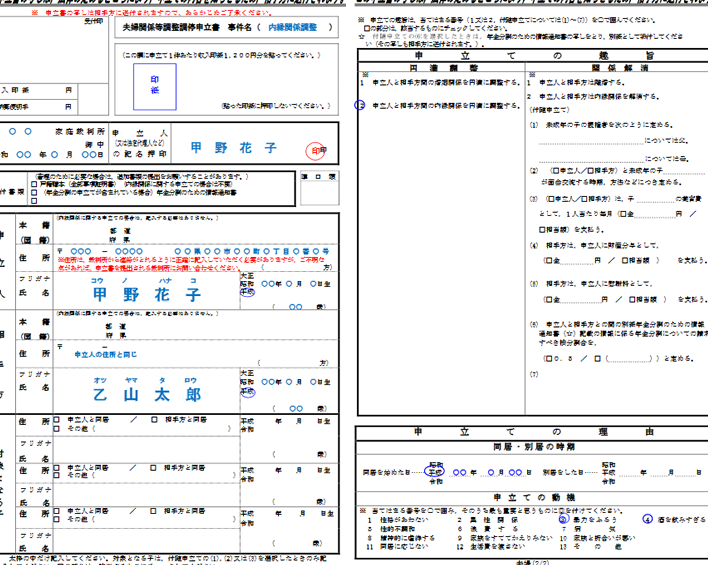The width and height of the screenshot is (708, 565).
Task: Click the red 印 seal mark beside 甲野花子
Action: (x=315, y=151)
